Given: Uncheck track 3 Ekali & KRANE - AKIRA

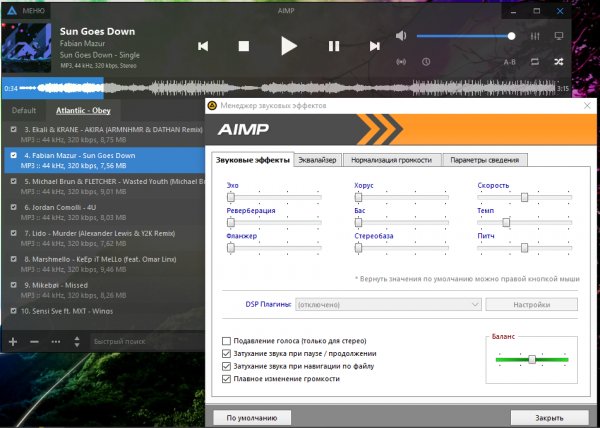Looking at the screenshot, I should click(x=14, y=129).
